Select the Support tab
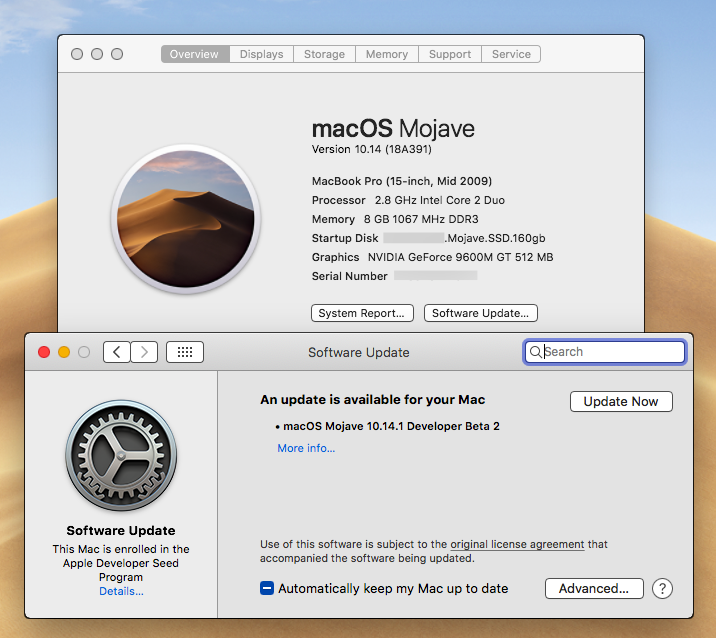The image size is (716, 638). point(450,54)
